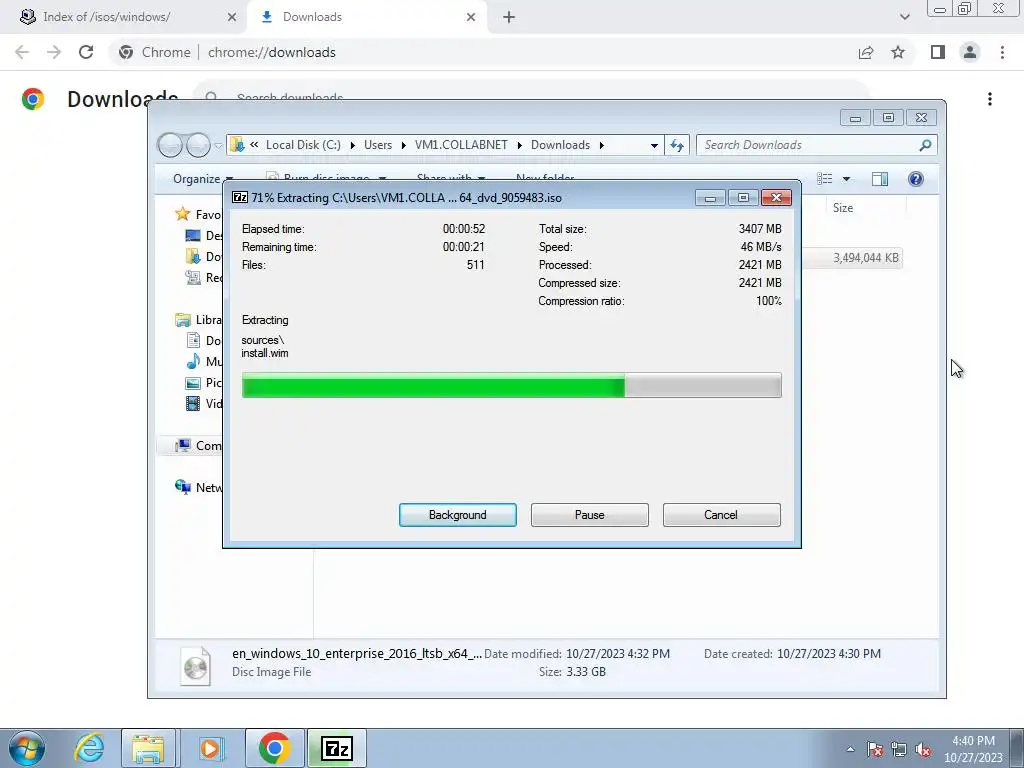Click the extraction progress bar
Image resolution: width=1024 pixels, height=768 pixels.
pyautogui.click(x=511, y=385)
